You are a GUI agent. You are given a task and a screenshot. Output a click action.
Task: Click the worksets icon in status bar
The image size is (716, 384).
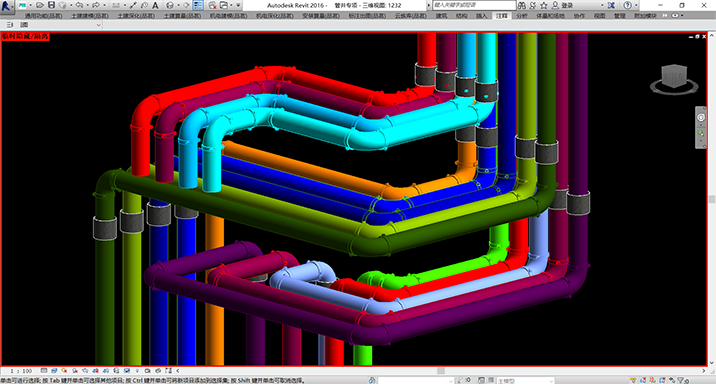[x=372, y=380]
